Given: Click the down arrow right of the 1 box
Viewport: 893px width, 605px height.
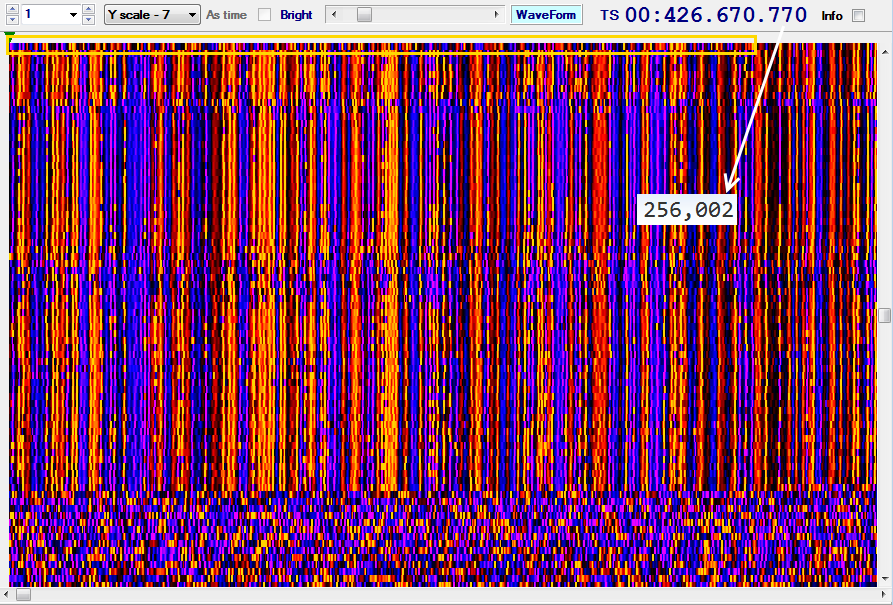Looking at the screenshot, I should click(88, 19).
